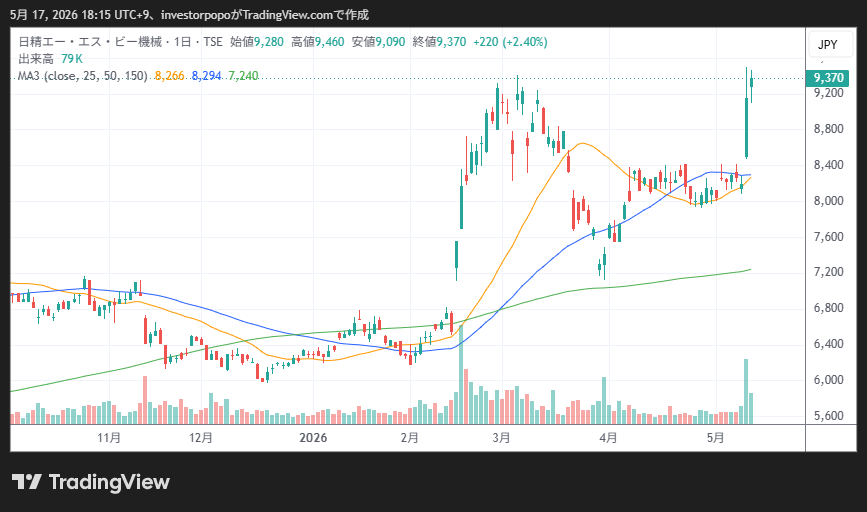Click the 終値9,370 close value in header

(439, 42)
